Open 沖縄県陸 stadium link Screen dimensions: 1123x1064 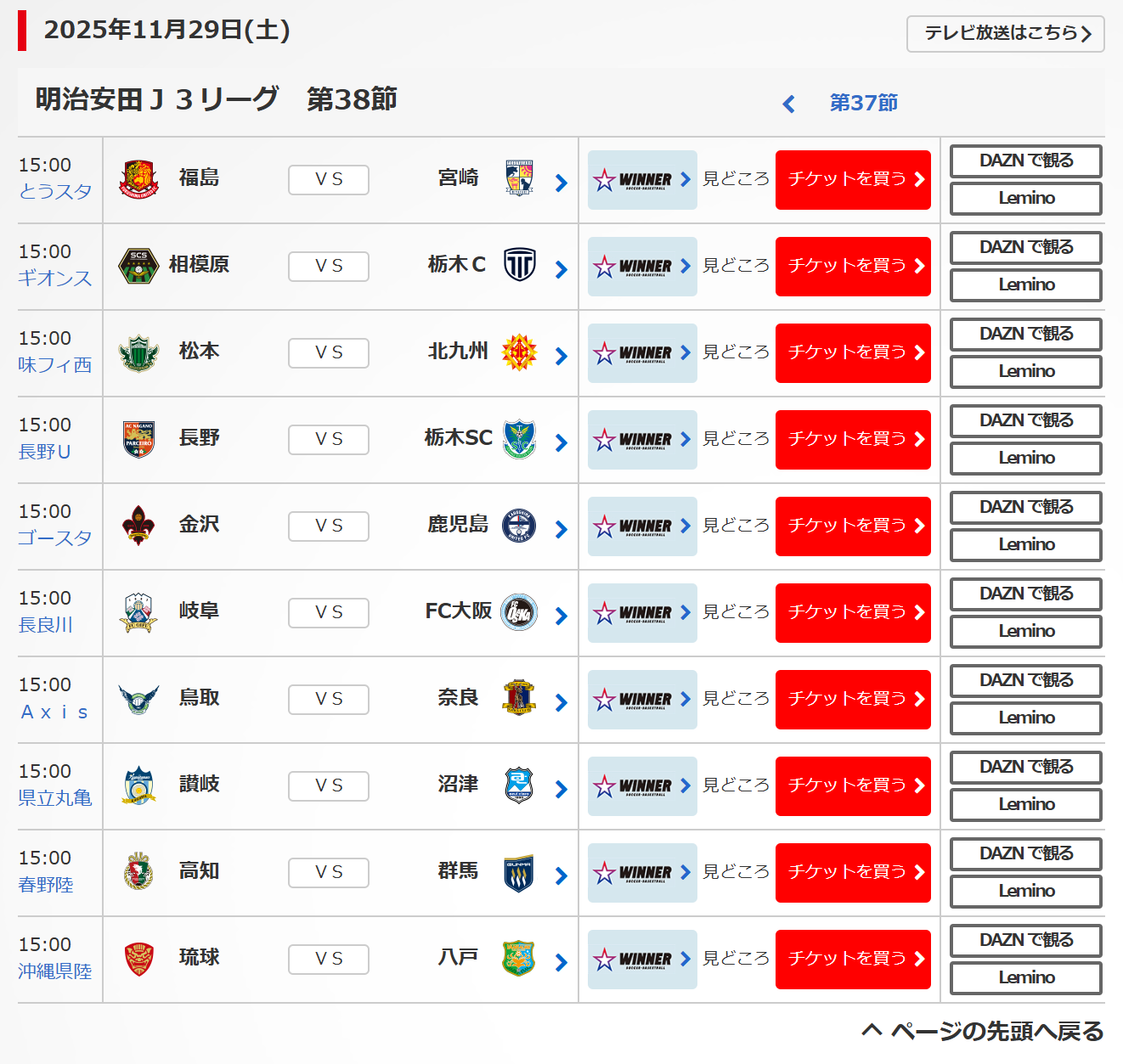(x=55, y=971)
